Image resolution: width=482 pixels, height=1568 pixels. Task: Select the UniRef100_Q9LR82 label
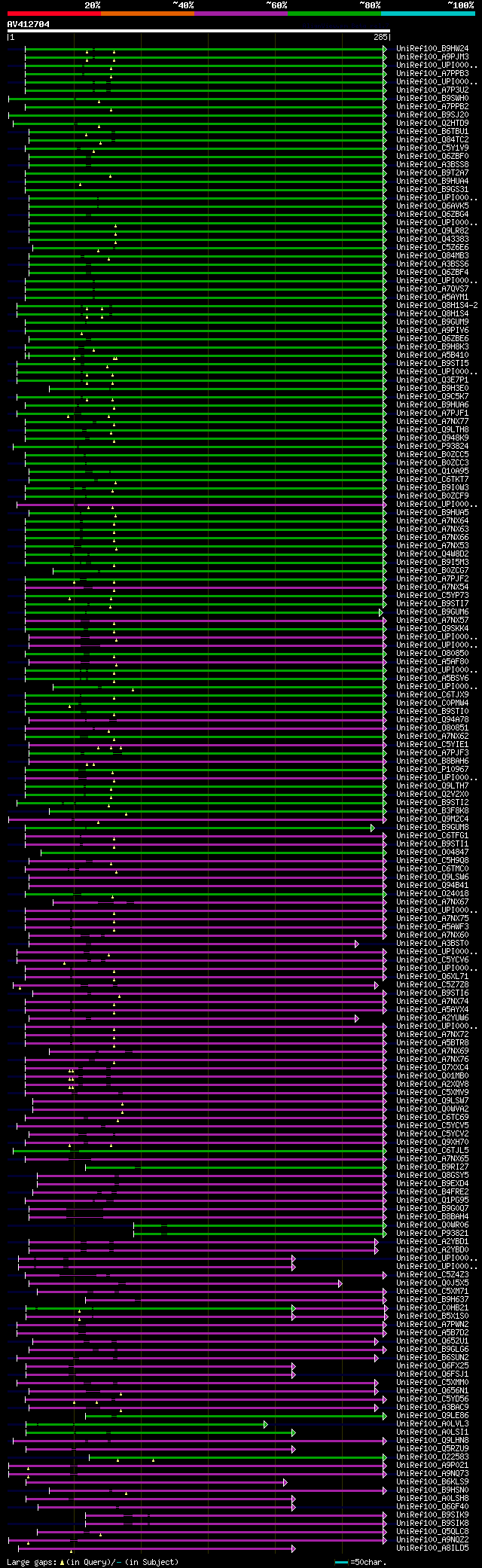point(432,230)
